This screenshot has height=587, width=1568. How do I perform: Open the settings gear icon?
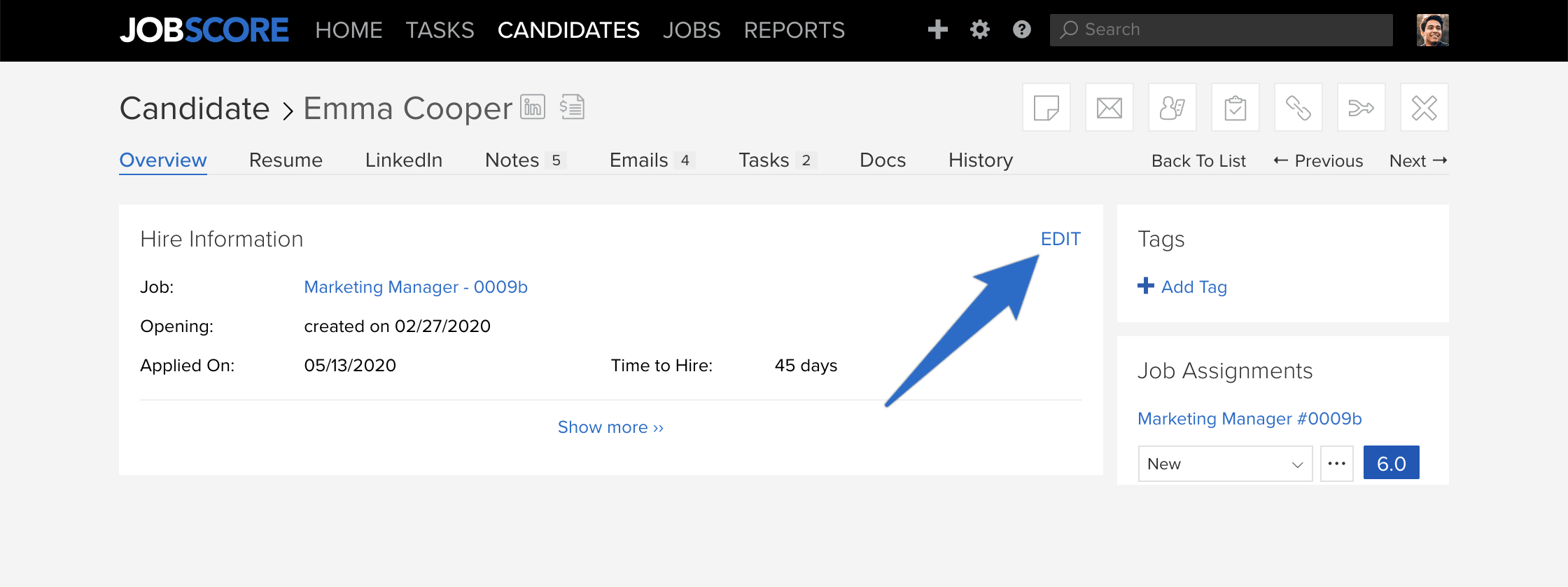click(980, 29)
